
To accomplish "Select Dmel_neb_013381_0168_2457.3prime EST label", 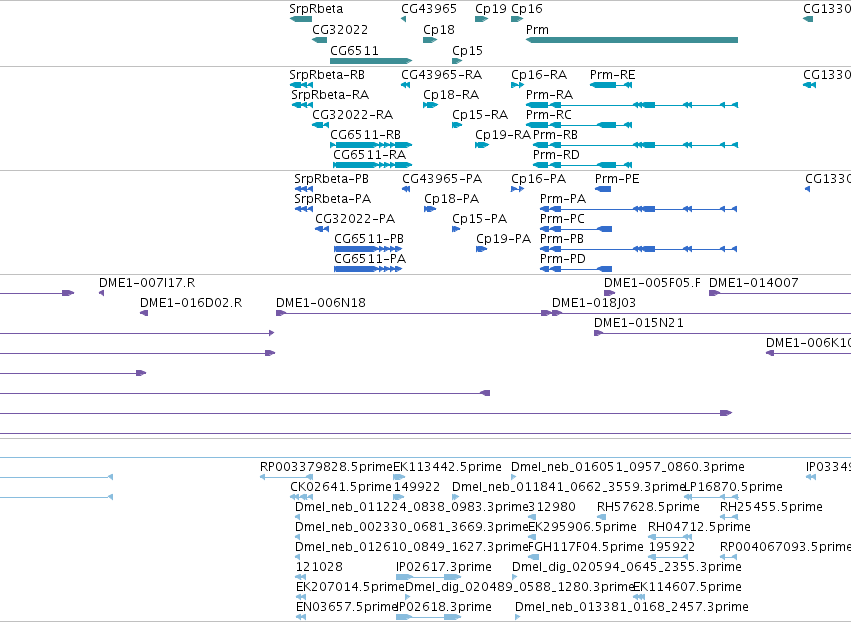I will tap(632, 607).
